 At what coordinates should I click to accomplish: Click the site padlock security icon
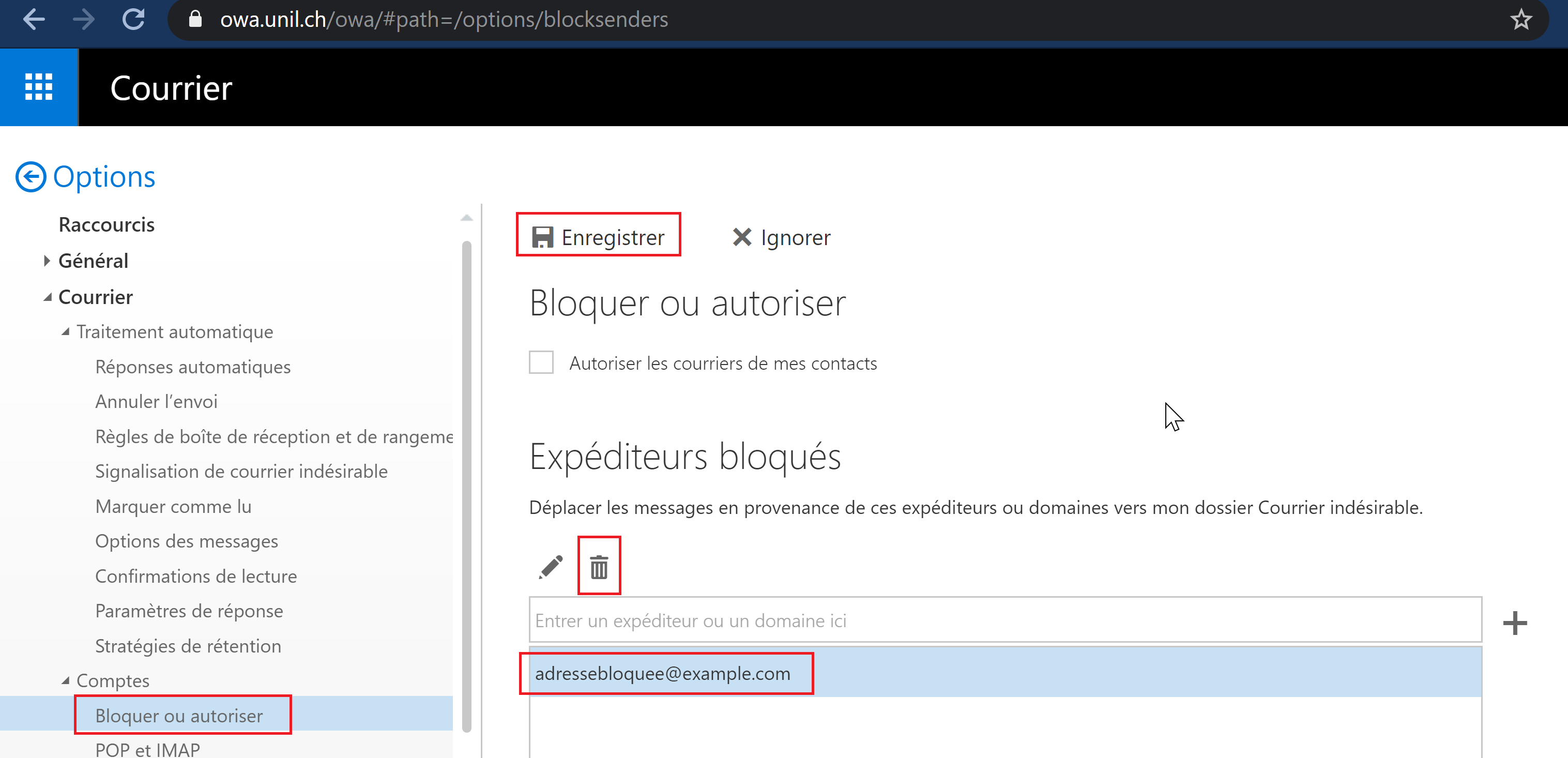195,20
